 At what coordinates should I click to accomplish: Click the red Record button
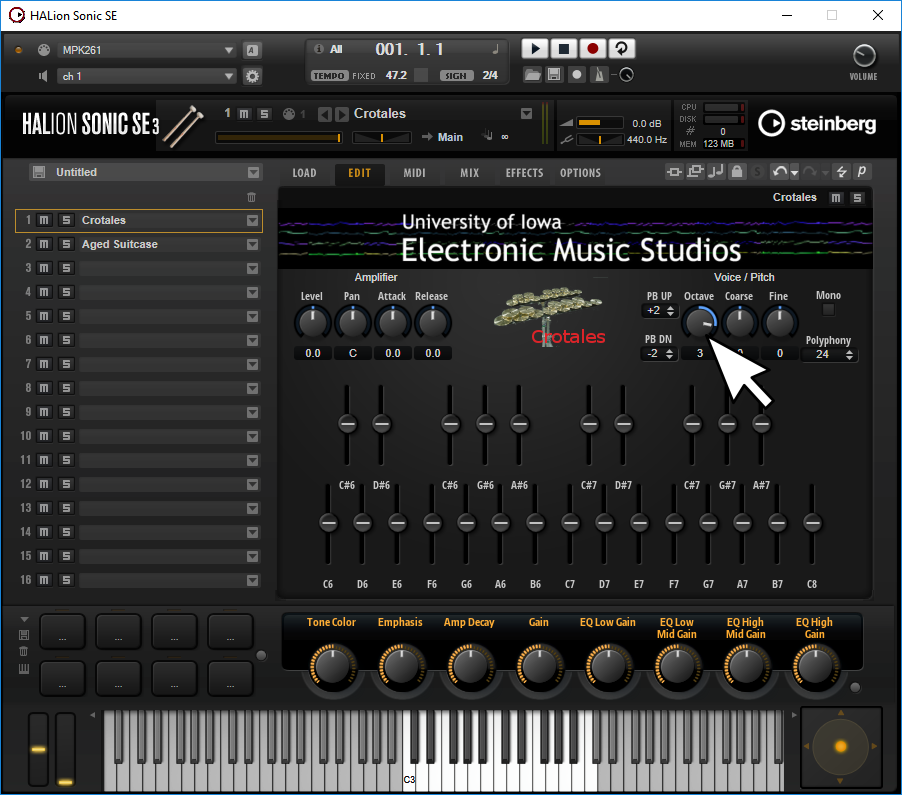[593, 49]
